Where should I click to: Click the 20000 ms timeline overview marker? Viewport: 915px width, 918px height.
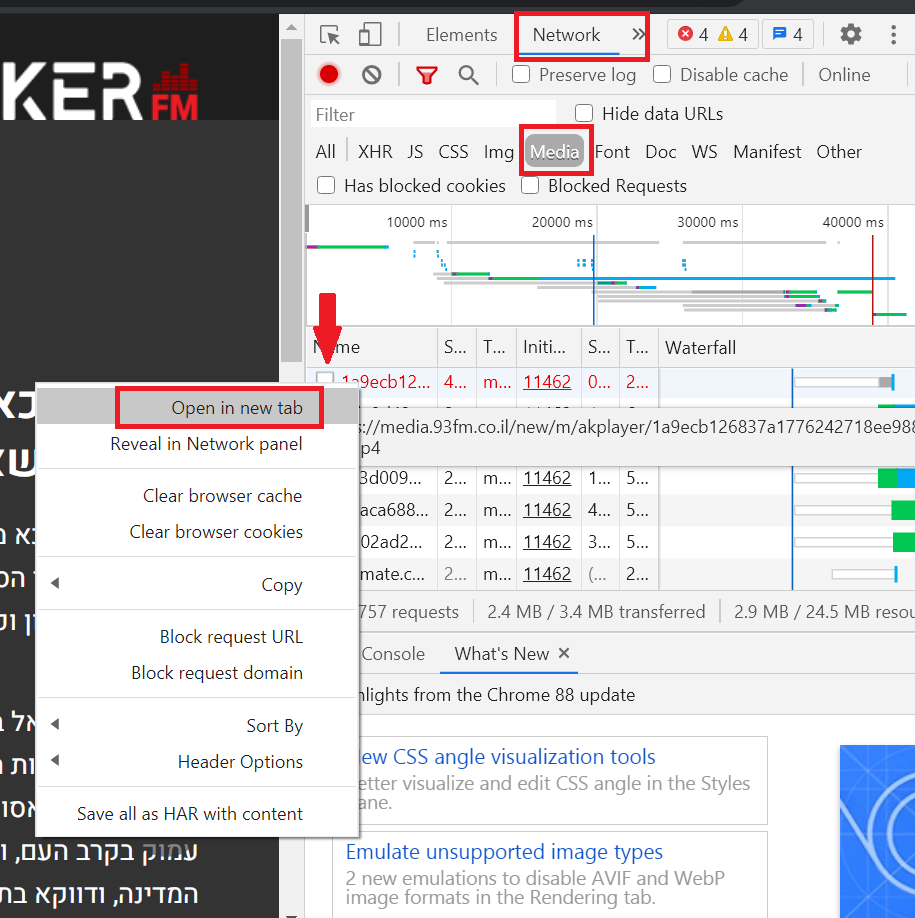[x=562, y=222]
